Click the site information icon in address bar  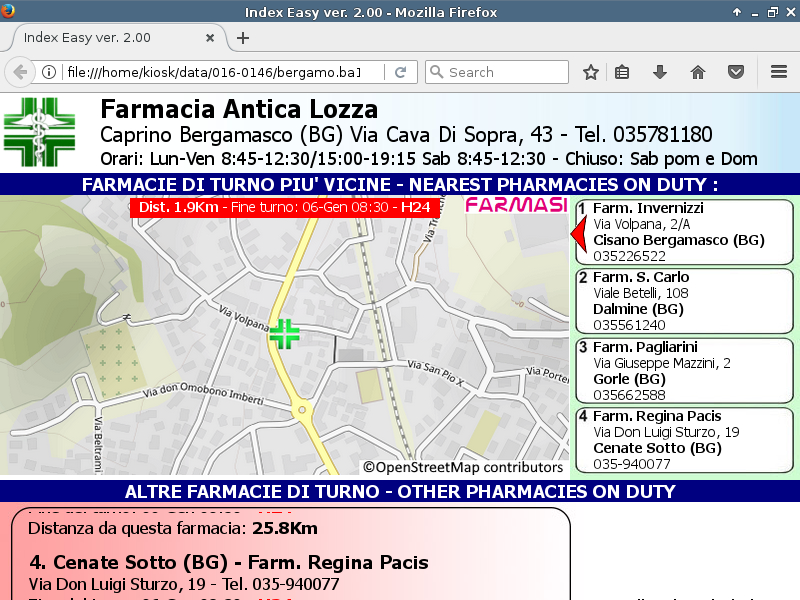(x=48, y=72)
